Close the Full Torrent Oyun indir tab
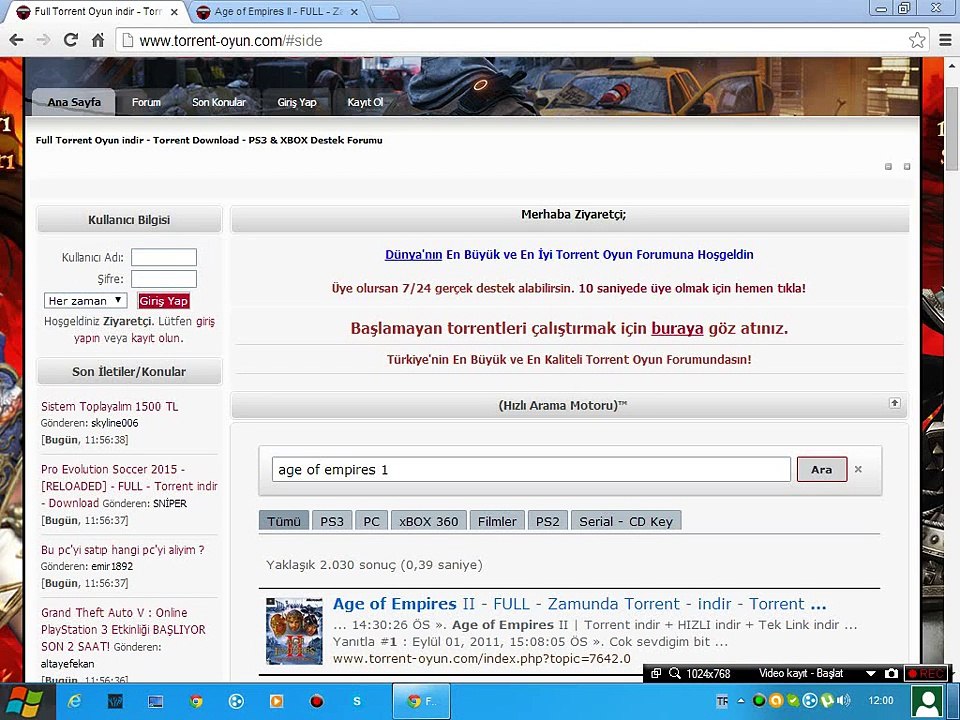The image size is (960, 720). 174,12
